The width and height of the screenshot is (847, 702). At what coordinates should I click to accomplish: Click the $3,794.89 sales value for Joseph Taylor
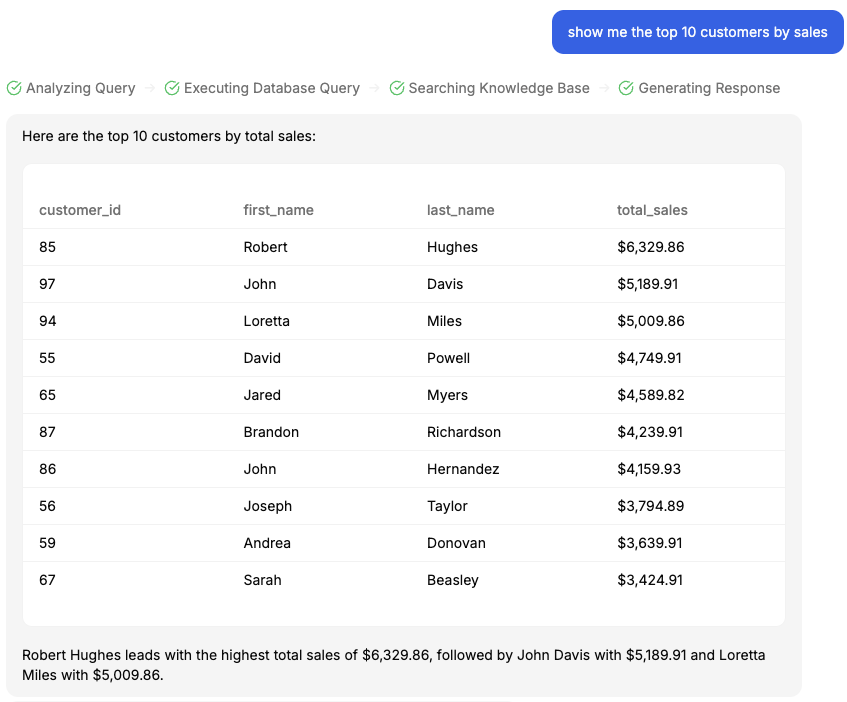pyautogui.click(x=650, y=506)
